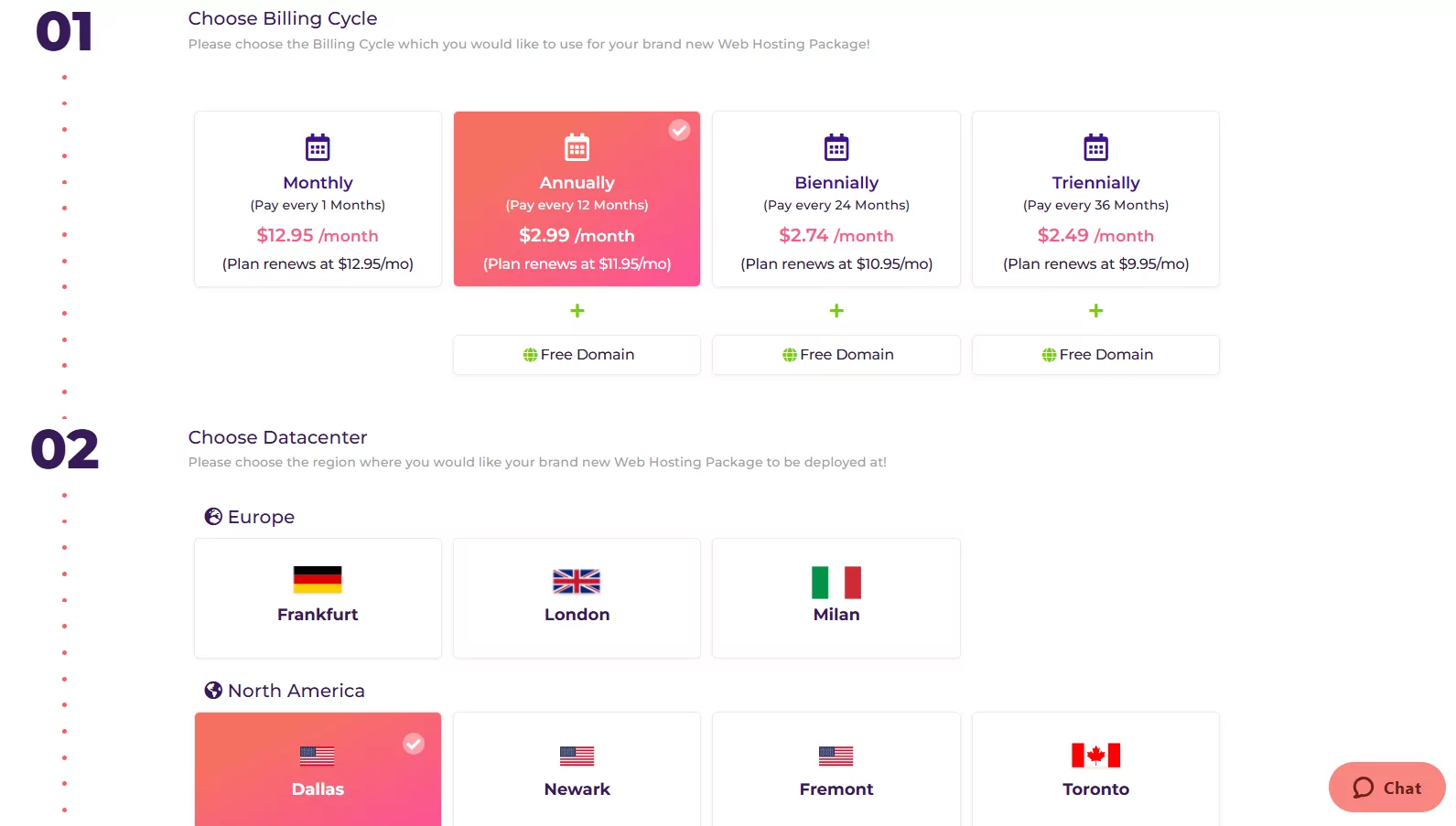Viewport: 1456px width, 826px height.
Task: Open the Chat support widget
Action: [x=1386, y=788]
